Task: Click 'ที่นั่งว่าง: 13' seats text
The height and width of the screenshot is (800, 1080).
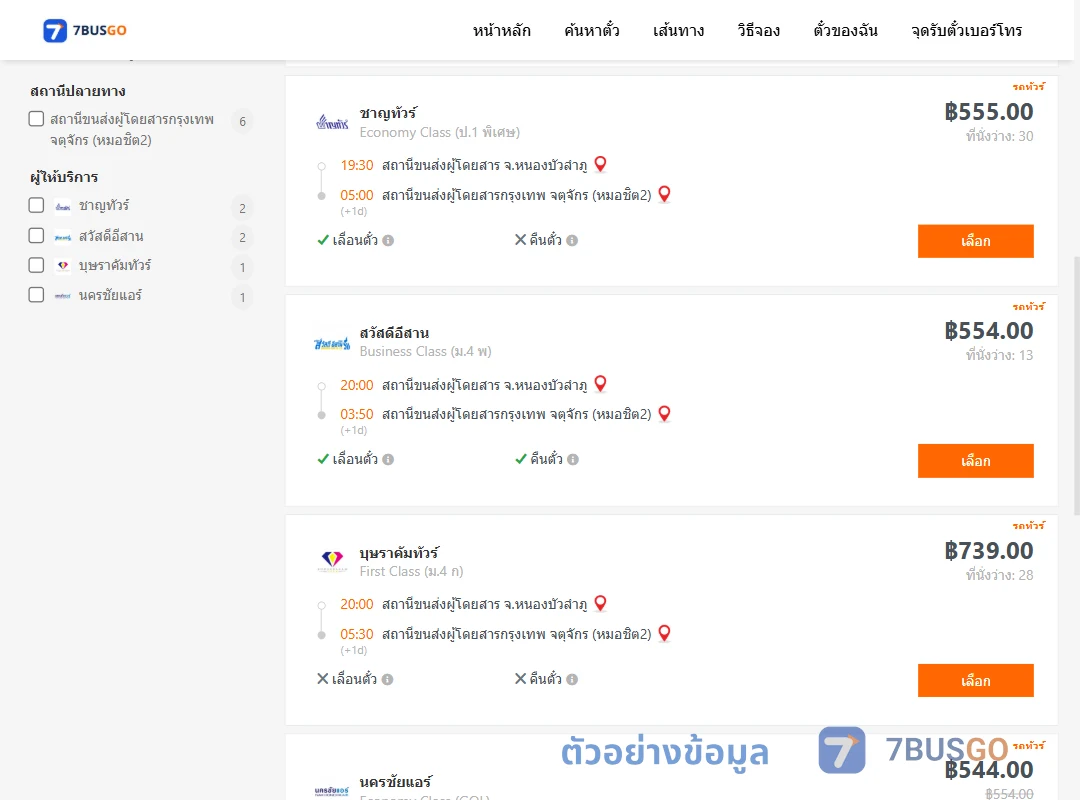Action: pos(999,356)
